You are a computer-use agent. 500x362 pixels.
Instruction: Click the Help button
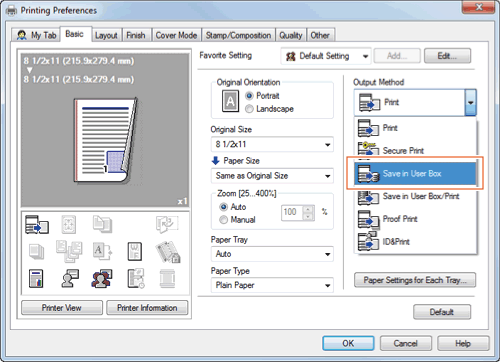tap(463, 343)
